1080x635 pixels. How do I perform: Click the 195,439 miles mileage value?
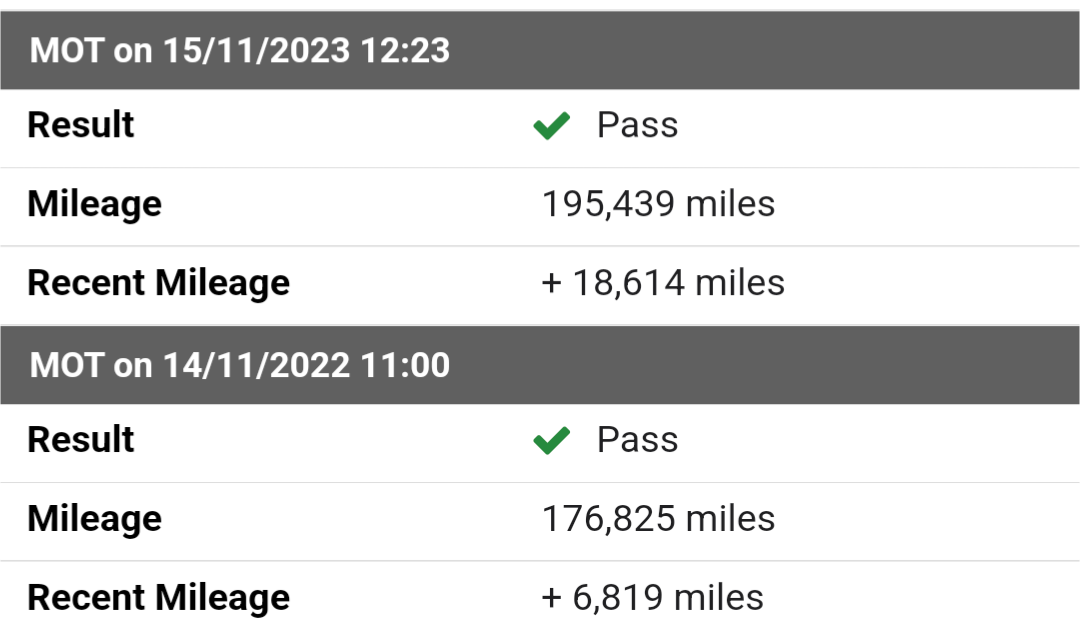pos(658,205)
